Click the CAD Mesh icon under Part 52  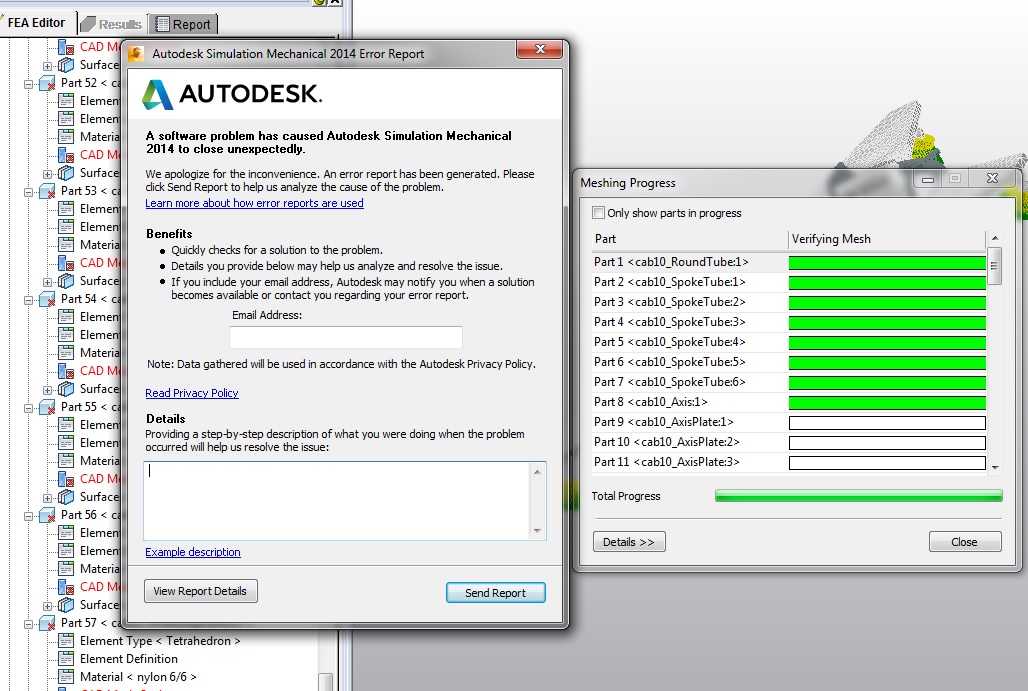coord(66,155)
